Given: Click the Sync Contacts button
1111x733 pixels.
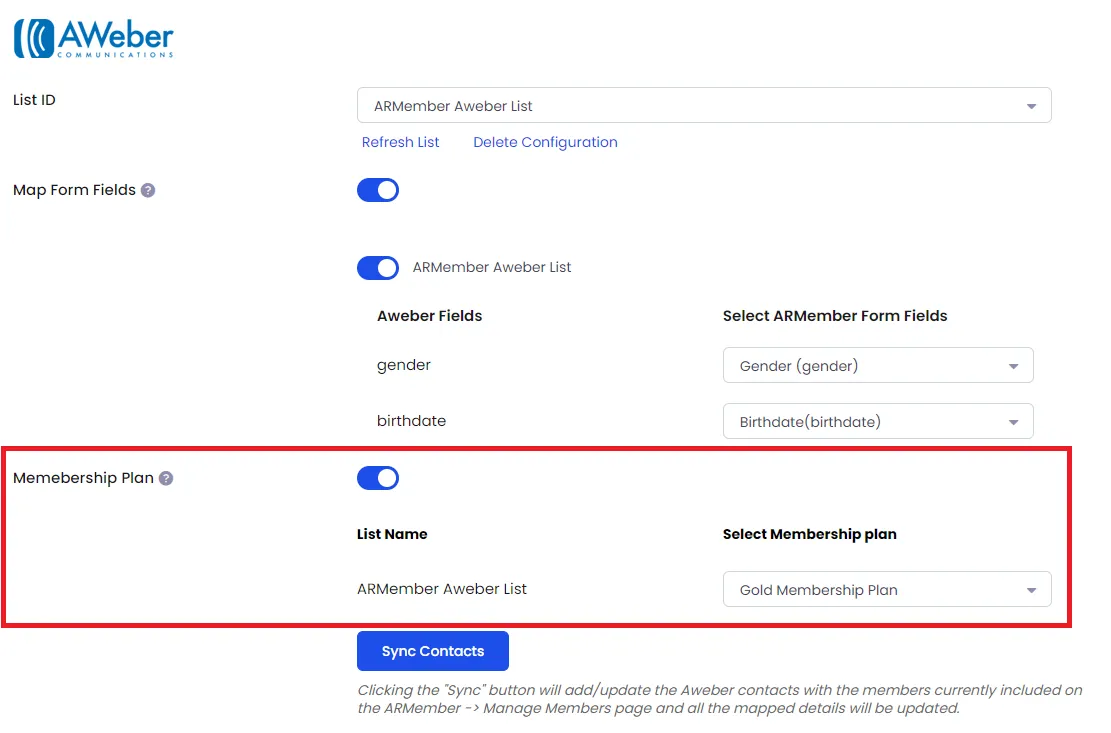Looking at the screenshot, I should 433,652.
